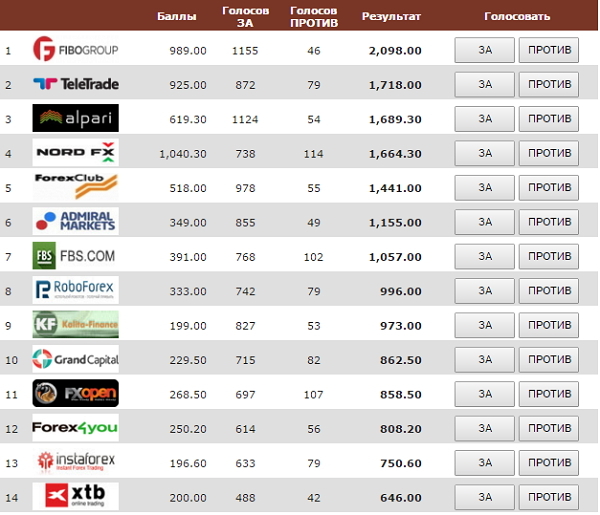This screenshot has width=600, height=515.
Task: Open the Grand Capital logo
Action: coord(75,359)
